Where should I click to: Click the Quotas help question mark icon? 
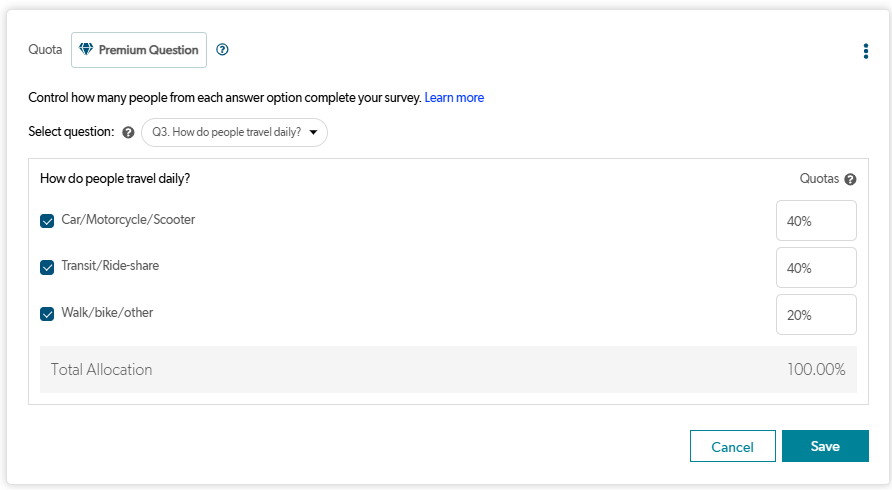(850, 180)
